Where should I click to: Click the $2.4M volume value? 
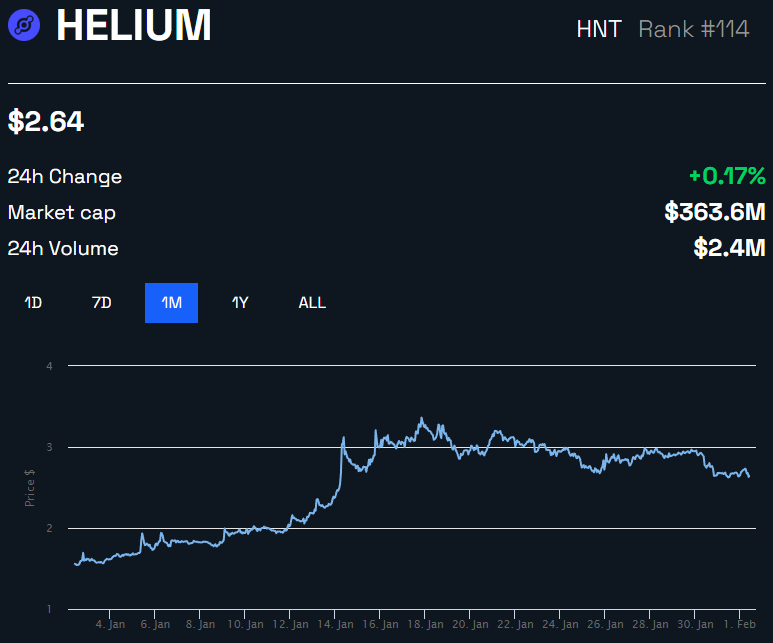click(x=730, y=248)
